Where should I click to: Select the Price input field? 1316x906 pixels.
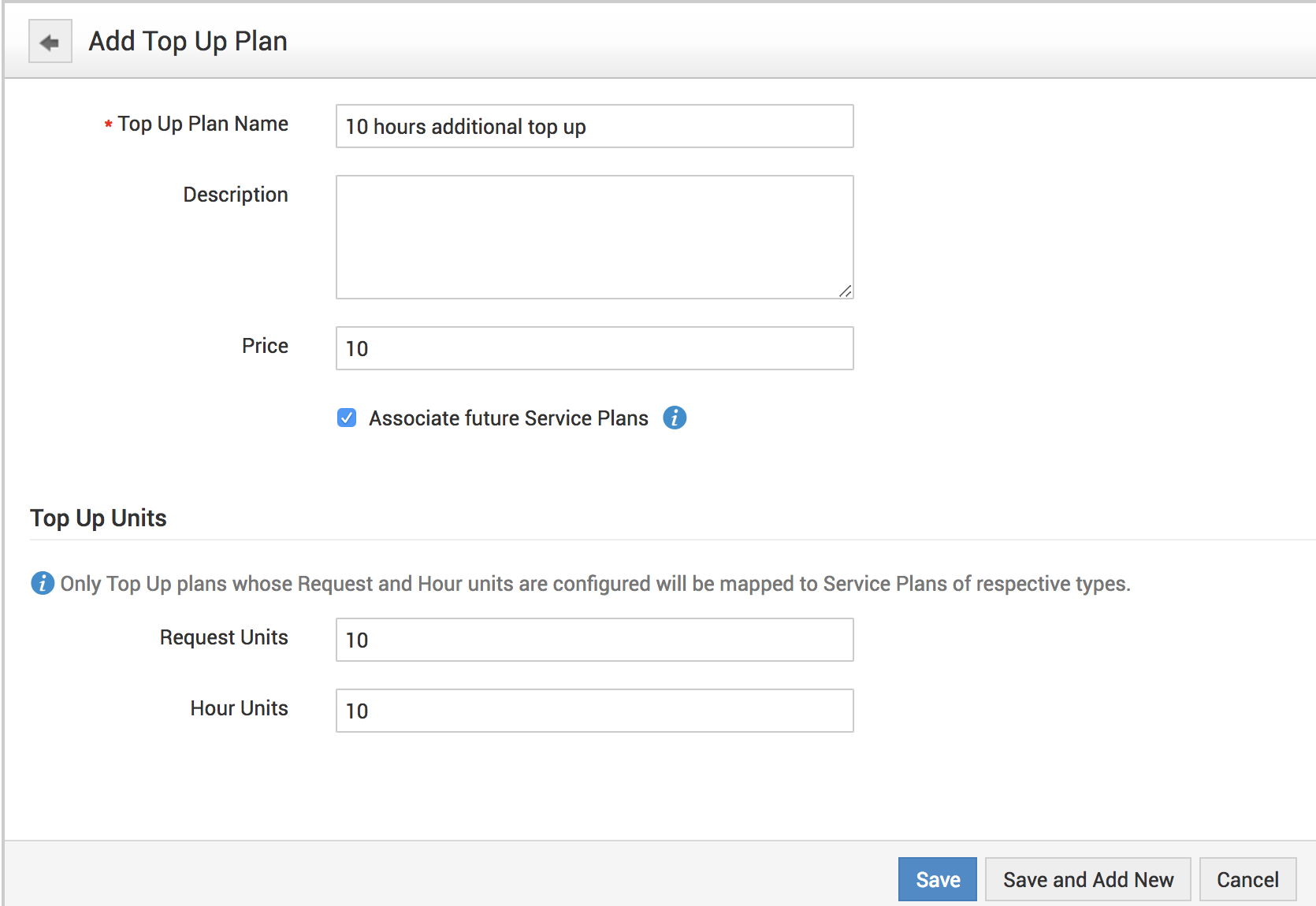[x=594, y=348]
